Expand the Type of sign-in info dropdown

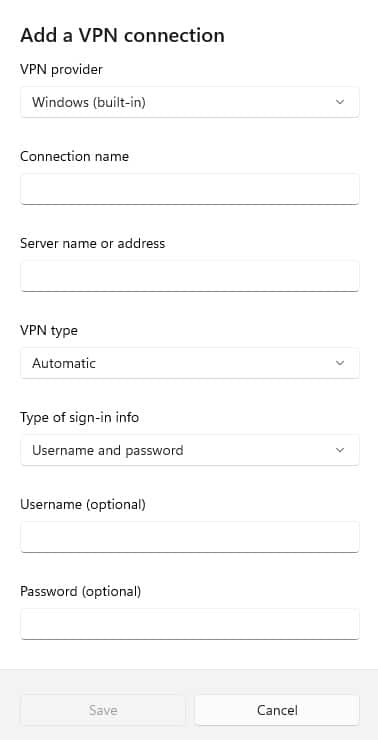(x=190, y=450)
